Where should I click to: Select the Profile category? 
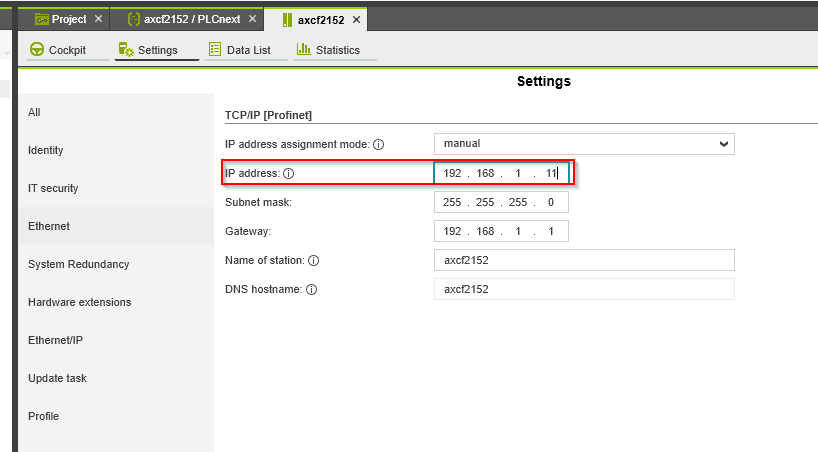click(x=116, y=417)
